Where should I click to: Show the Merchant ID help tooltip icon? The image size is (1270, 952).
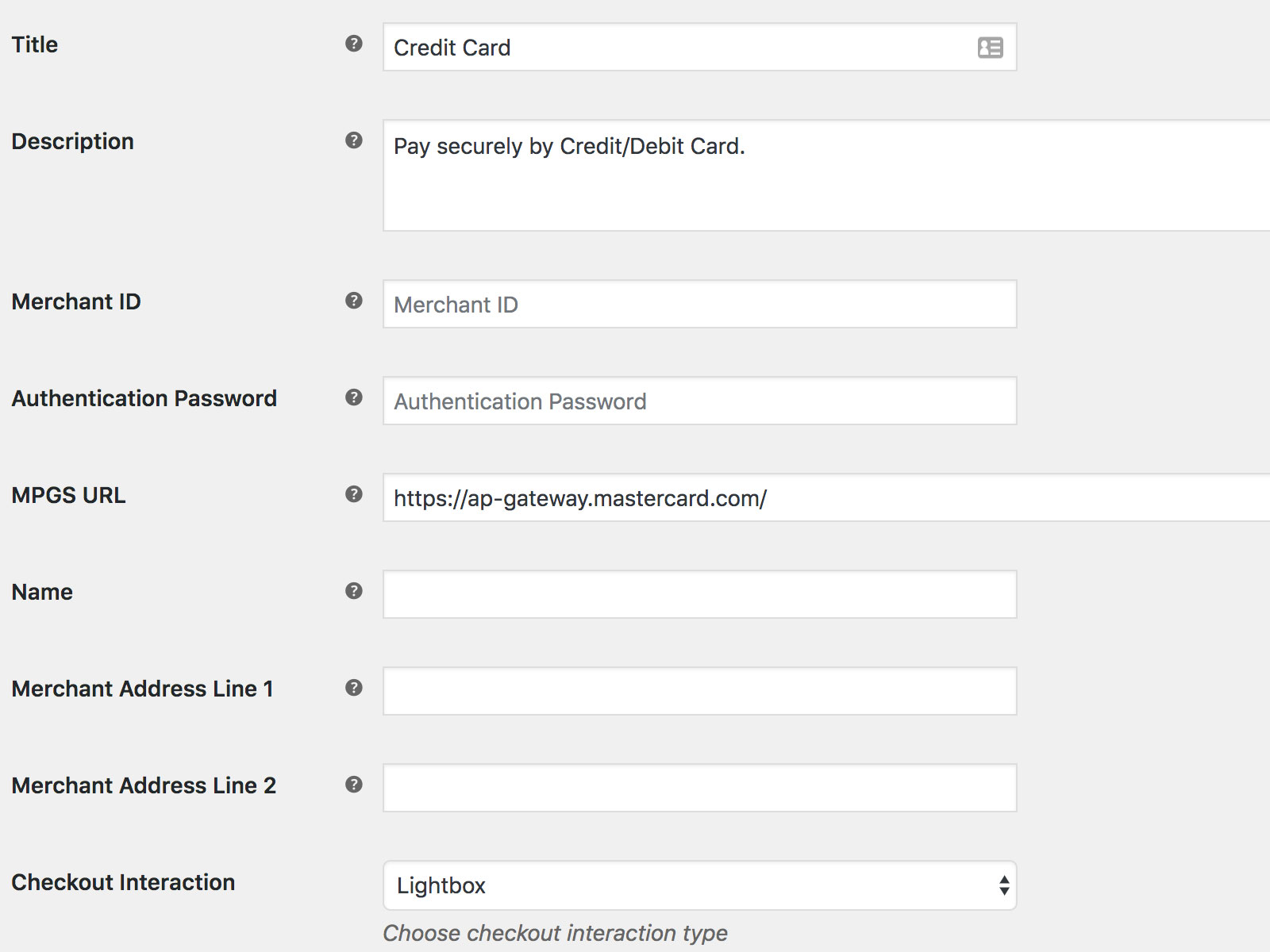pyautogui.click(x=354, y=301)
